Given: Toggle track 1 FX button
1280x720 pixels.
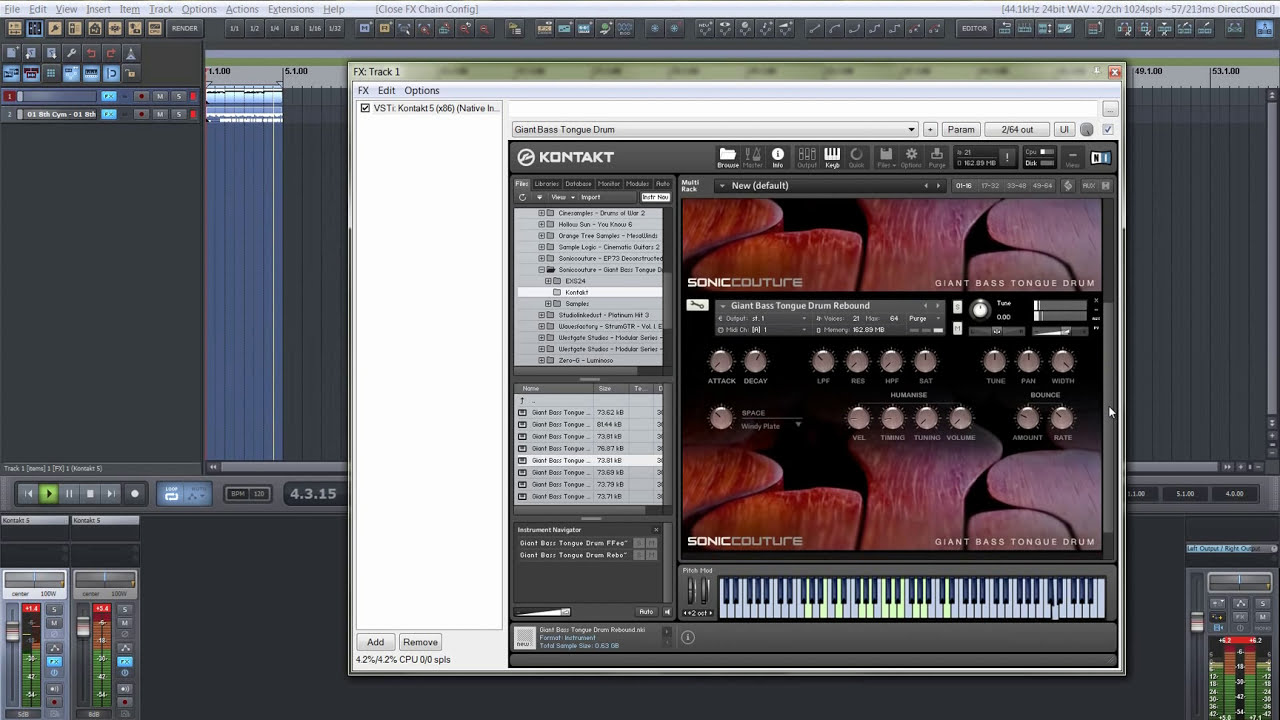Looking at the screenshot, I should pyautogui.click(x=109, y=96).
